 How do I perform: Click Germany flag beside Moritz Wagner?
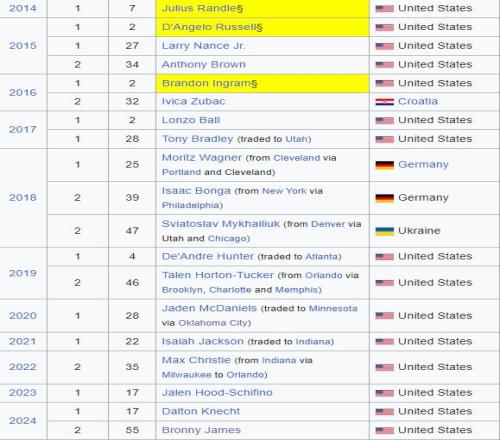click(x=385, y=165)
